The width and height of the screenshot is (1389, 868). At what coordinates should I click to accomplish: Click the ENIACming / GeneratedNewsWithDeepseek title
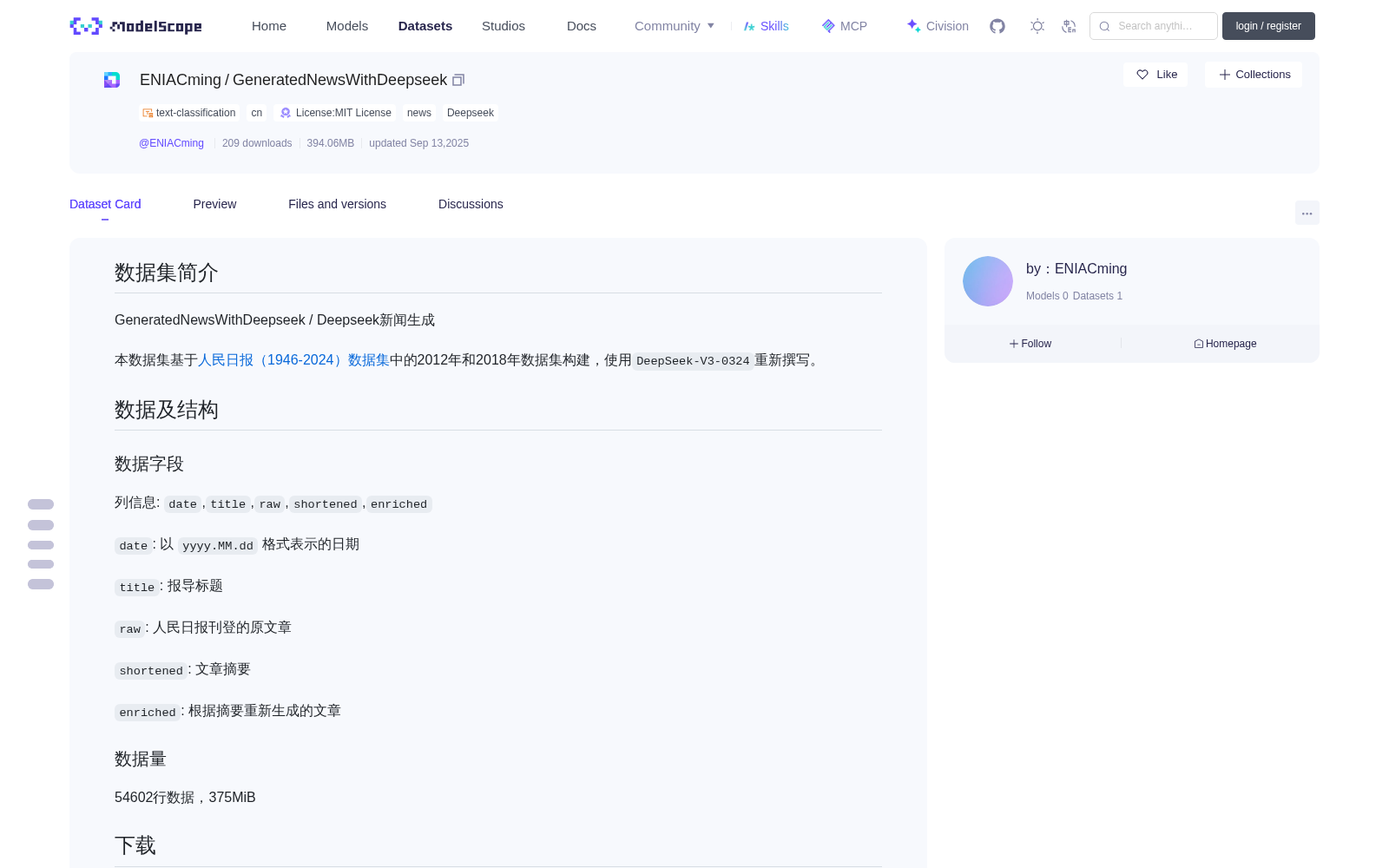tap(293, 80)
